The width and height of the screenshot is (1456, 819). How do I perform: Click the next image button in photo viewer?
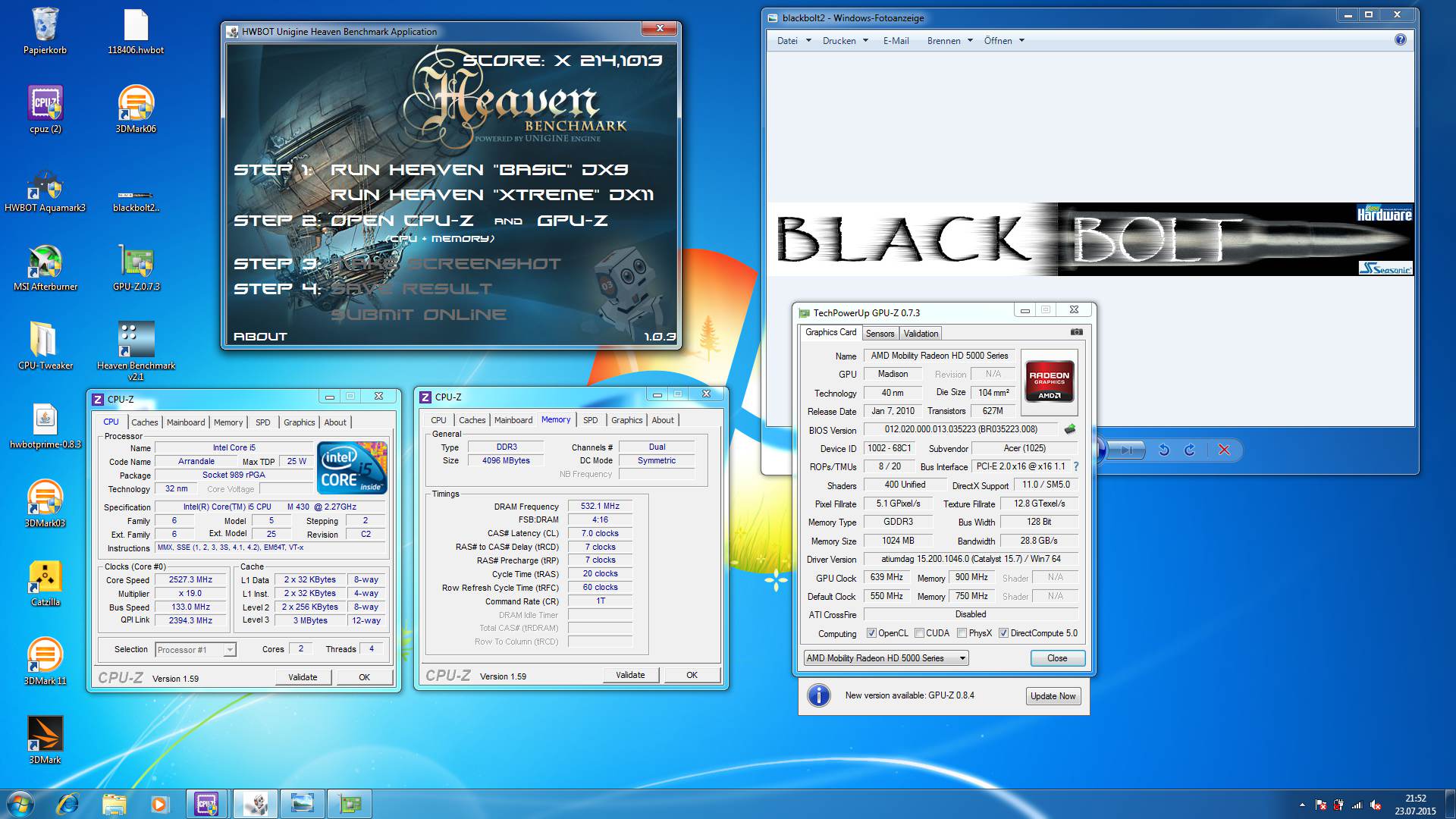point(1128,450)
